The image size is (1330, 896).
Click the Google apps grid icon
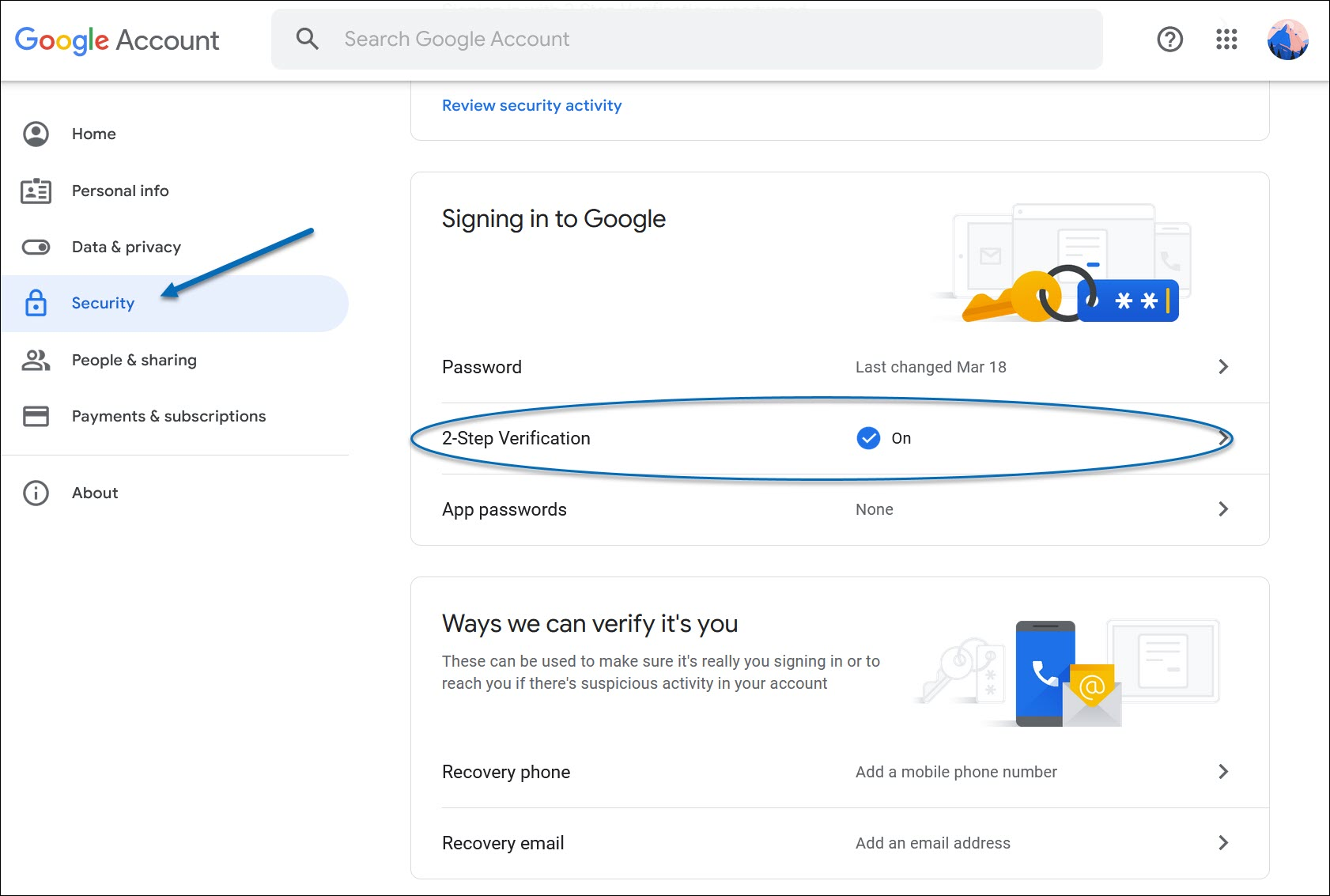tap(1226, 40)
